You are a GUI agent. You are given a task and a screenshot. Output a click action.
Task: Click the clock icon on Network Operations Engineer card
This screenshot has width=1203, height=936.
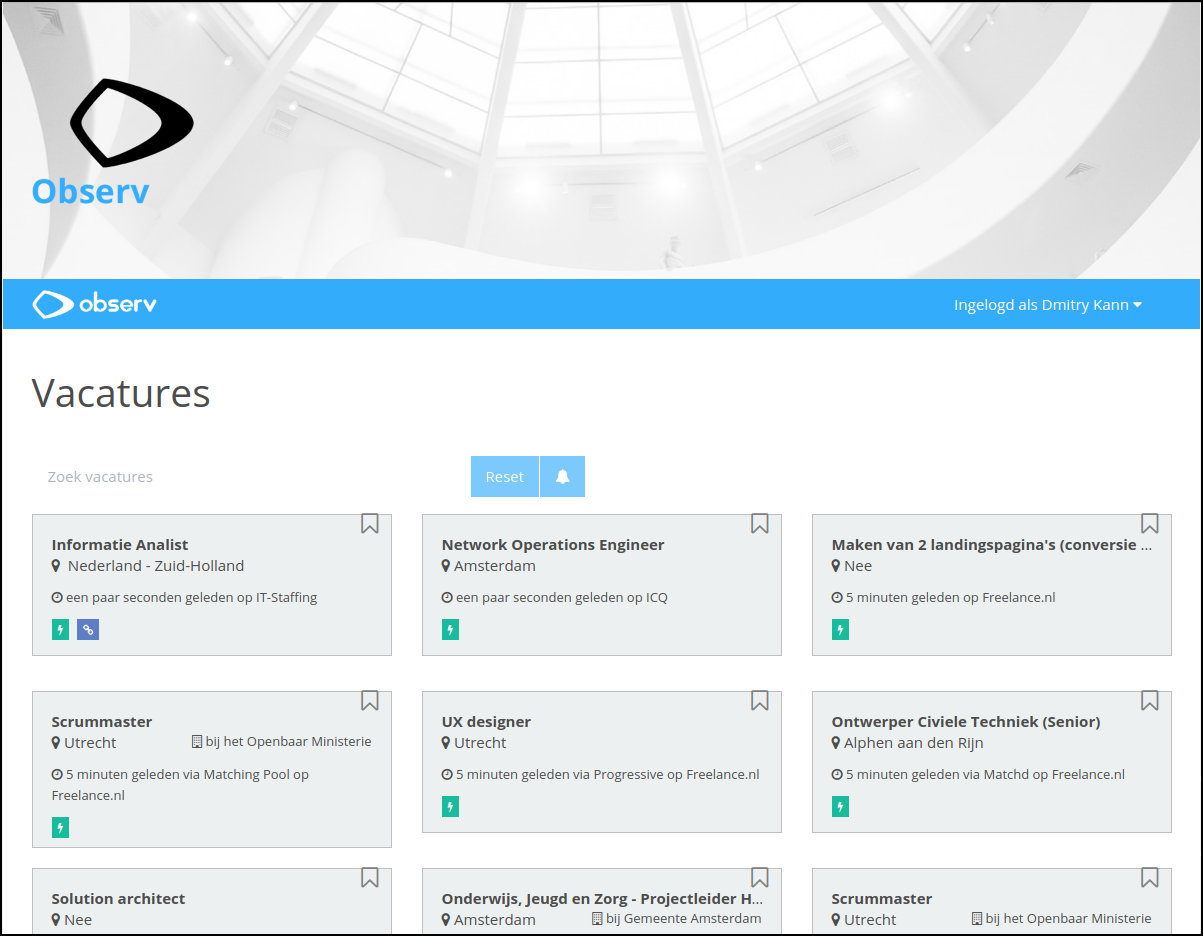pyautogui.click(x=447, y=598)
